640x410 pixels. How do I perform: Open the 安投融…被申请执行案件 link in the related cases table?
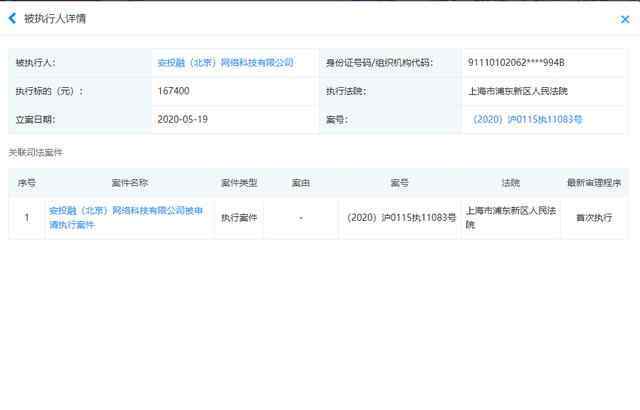(x=126, y=217)
